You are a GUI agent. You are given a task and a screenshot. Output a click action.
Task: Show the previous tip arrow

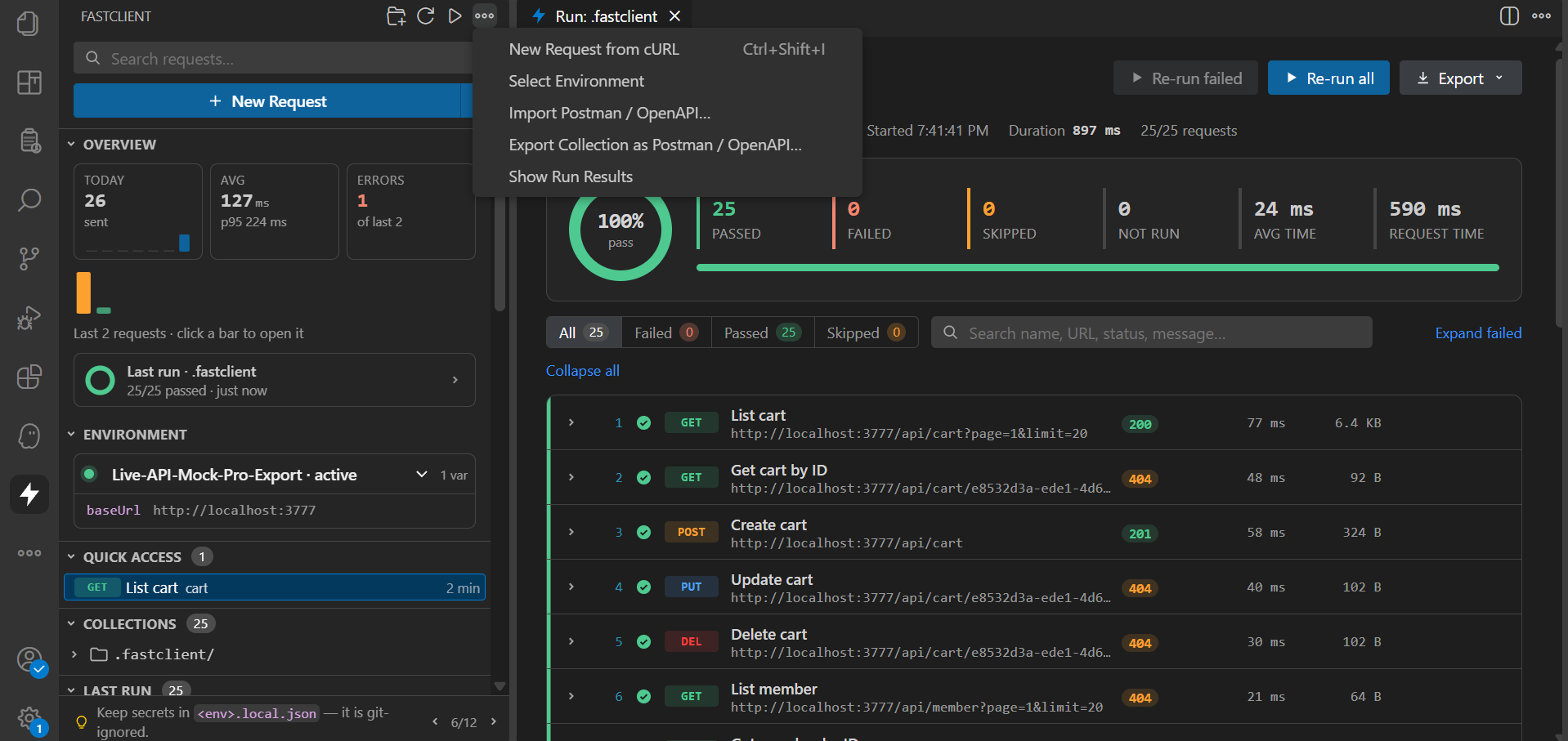[x=435, y=721]
